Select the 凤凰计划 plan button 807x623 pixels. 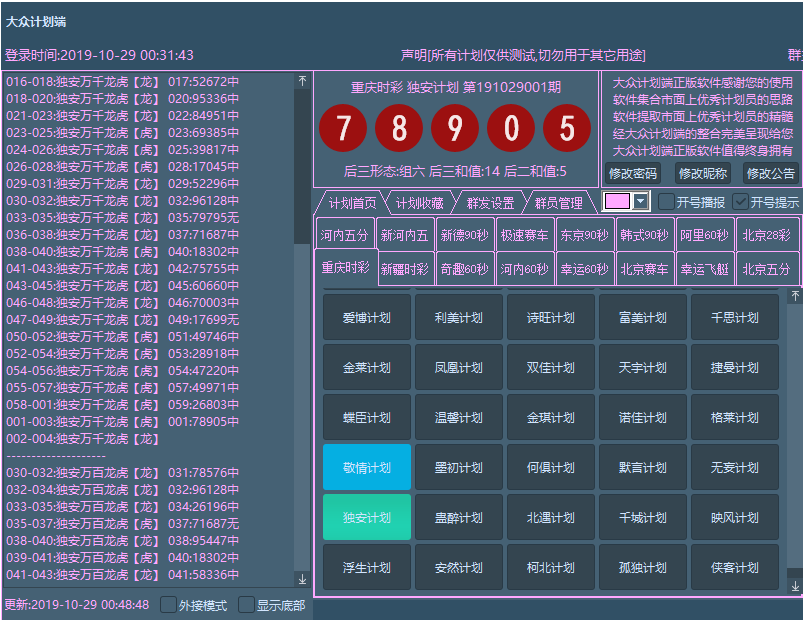pos(459,367)
